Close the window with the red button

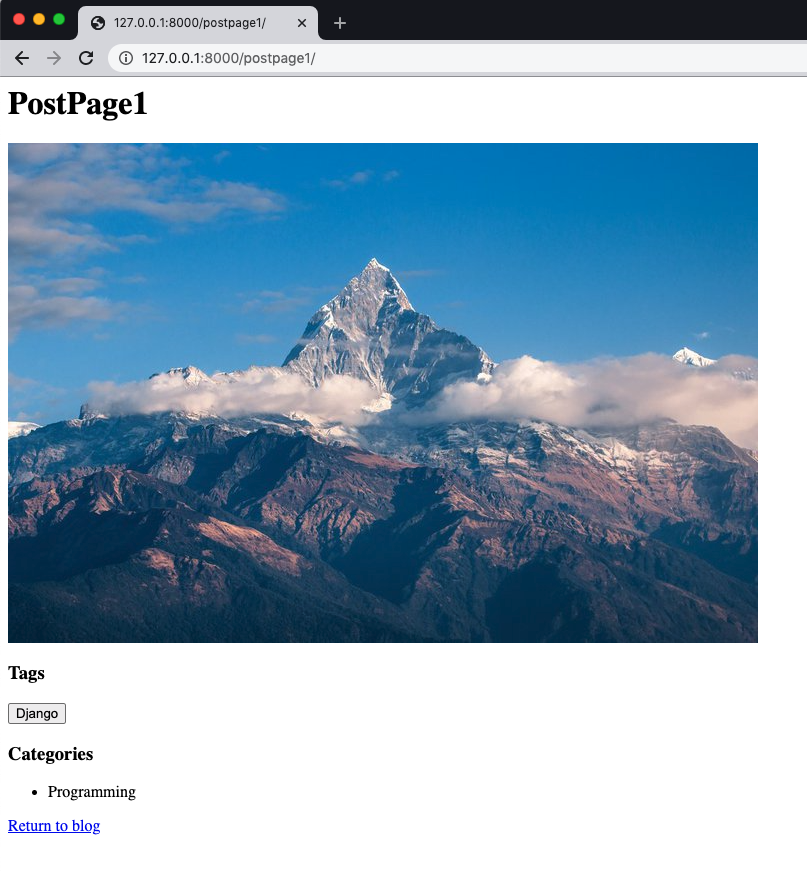(19, 19)
